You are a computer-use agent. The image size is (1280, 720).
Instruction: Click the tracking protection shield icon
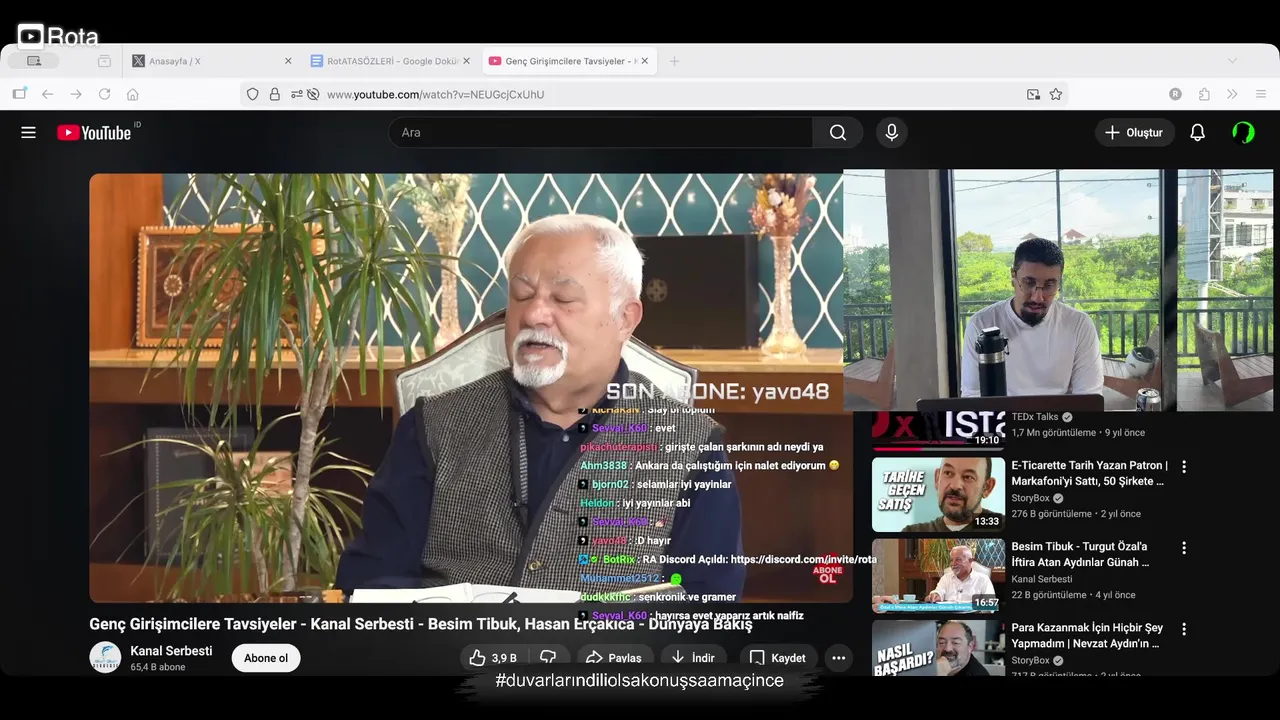pyautogui.click(x=252, y=94)
